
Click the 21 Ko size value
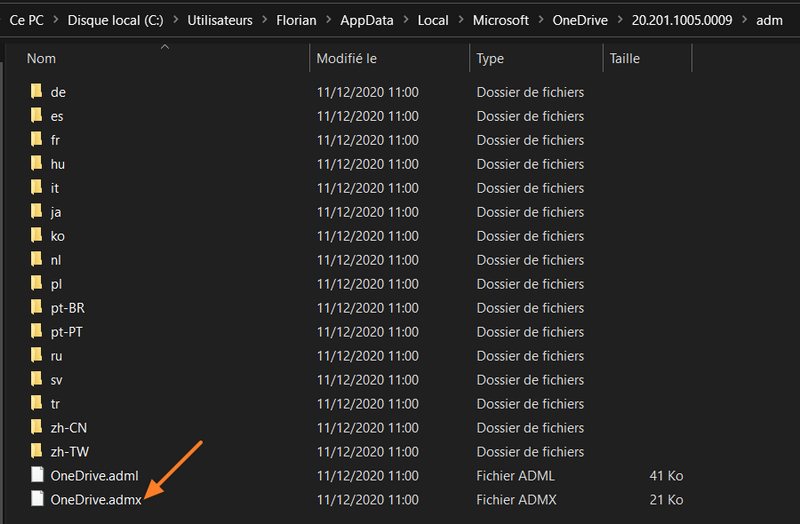pos(666,500)
